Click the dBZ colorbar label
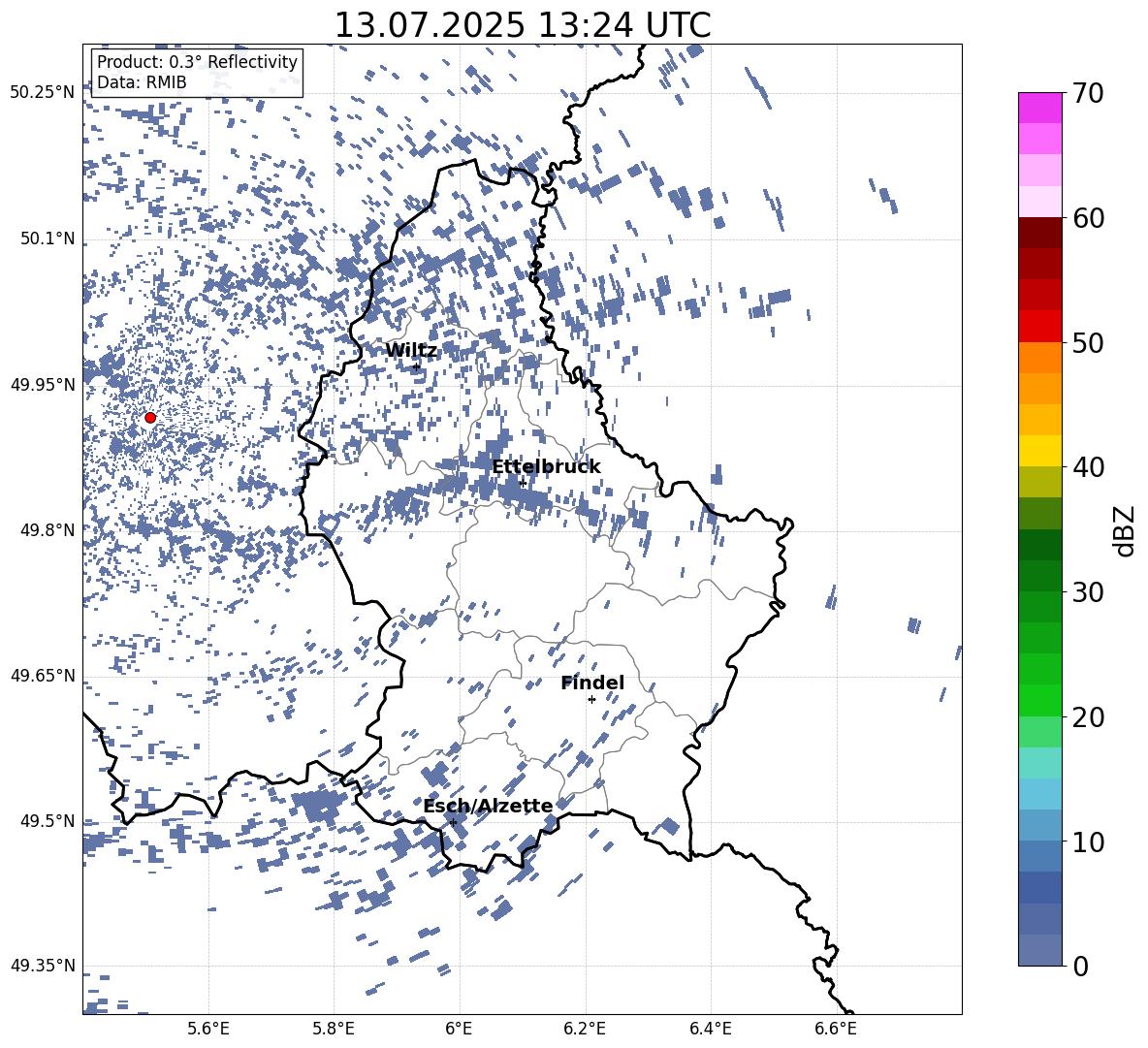 coord(1125,530)
